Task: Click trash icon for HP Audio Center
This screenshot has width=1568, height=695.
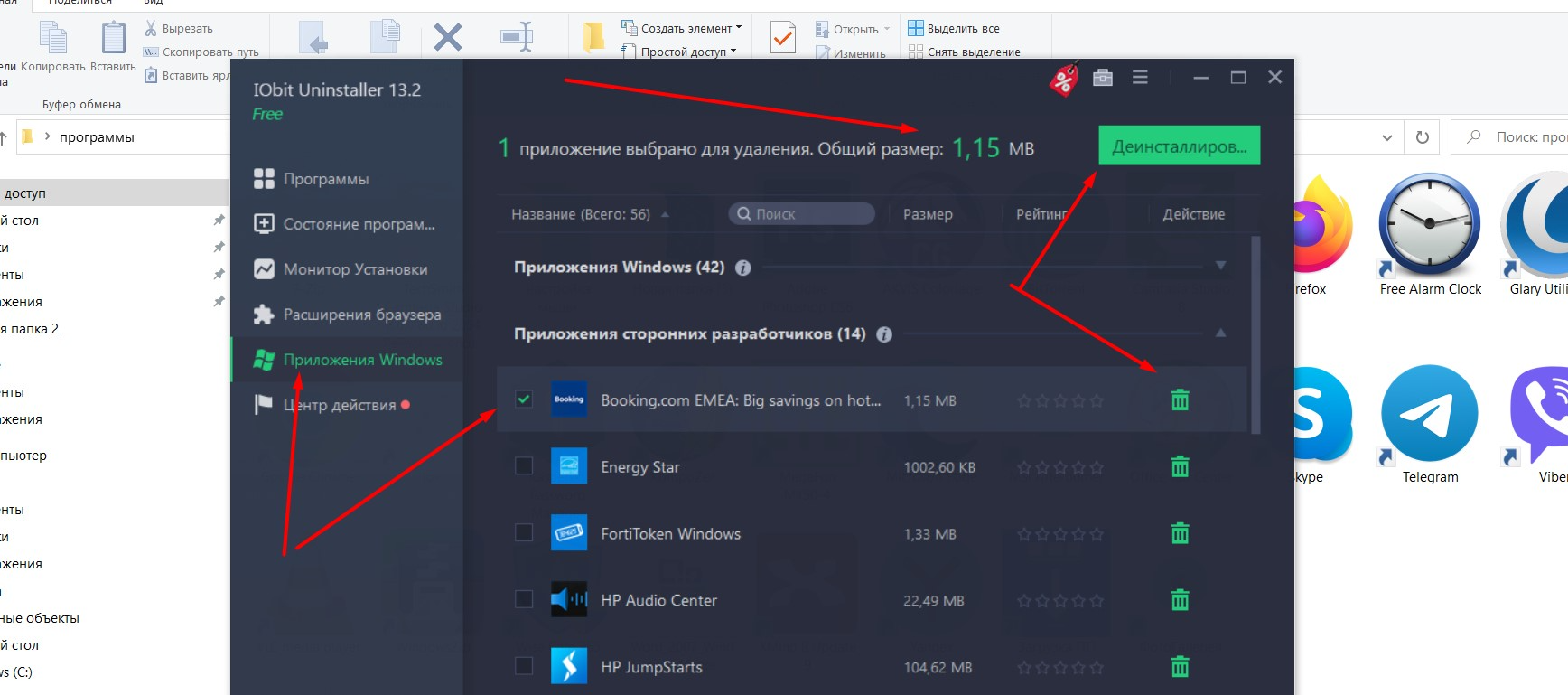Action: point(1180,600)
